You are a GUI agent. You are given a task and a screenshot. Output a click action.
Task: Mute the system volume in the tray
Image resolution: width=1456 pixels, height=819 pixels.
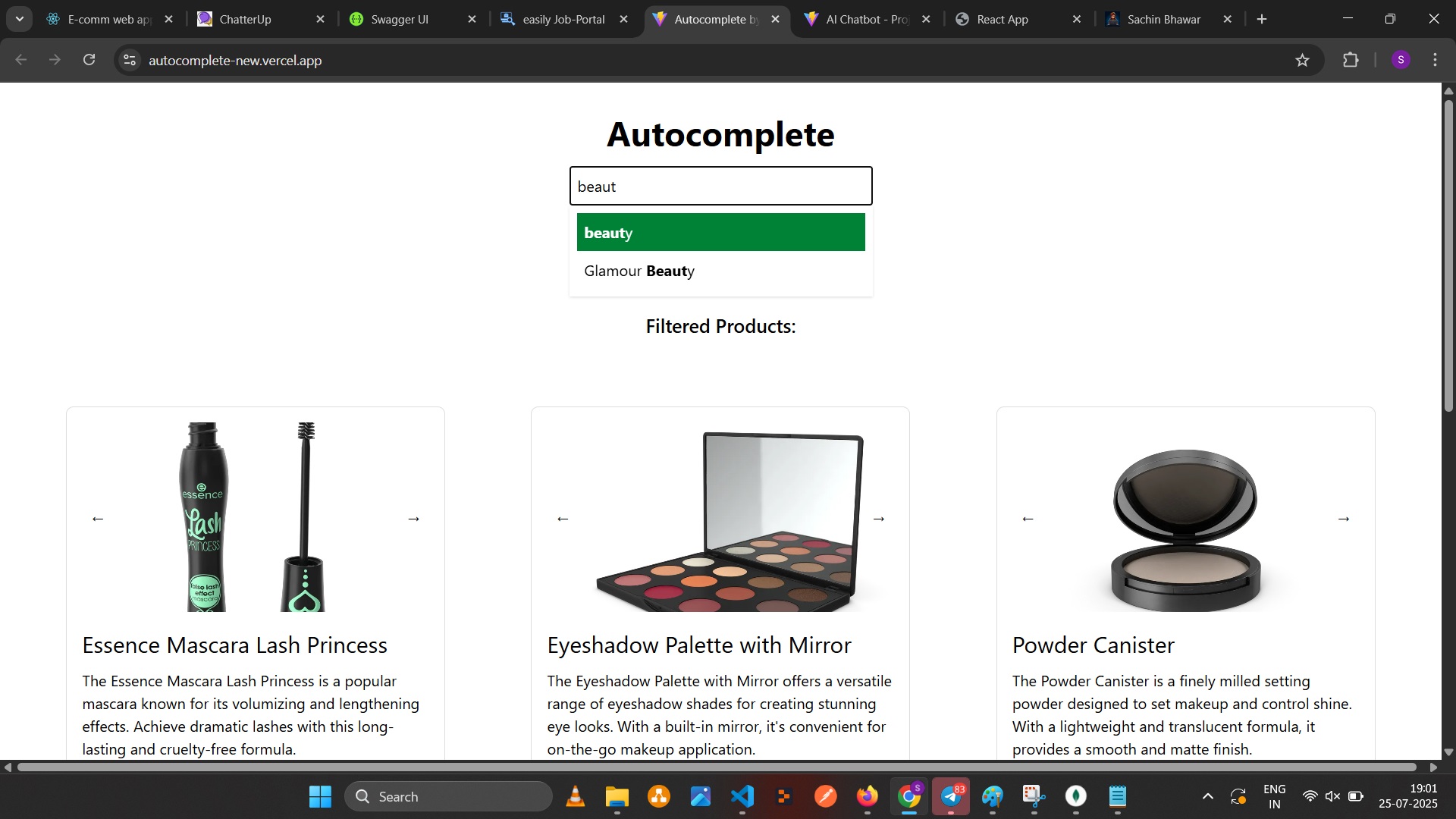coord(1333,796)
